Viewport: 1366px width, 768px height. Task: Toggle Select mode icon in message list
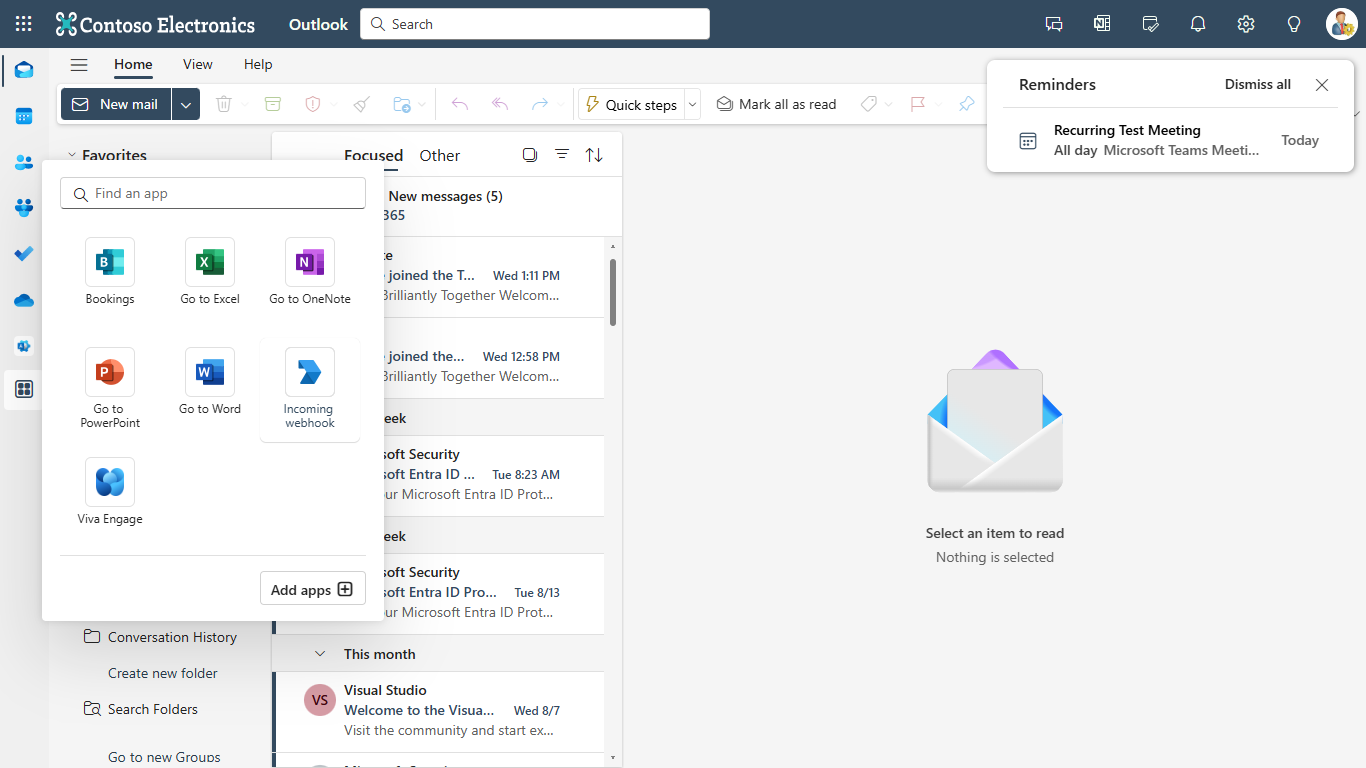[530, 155]
